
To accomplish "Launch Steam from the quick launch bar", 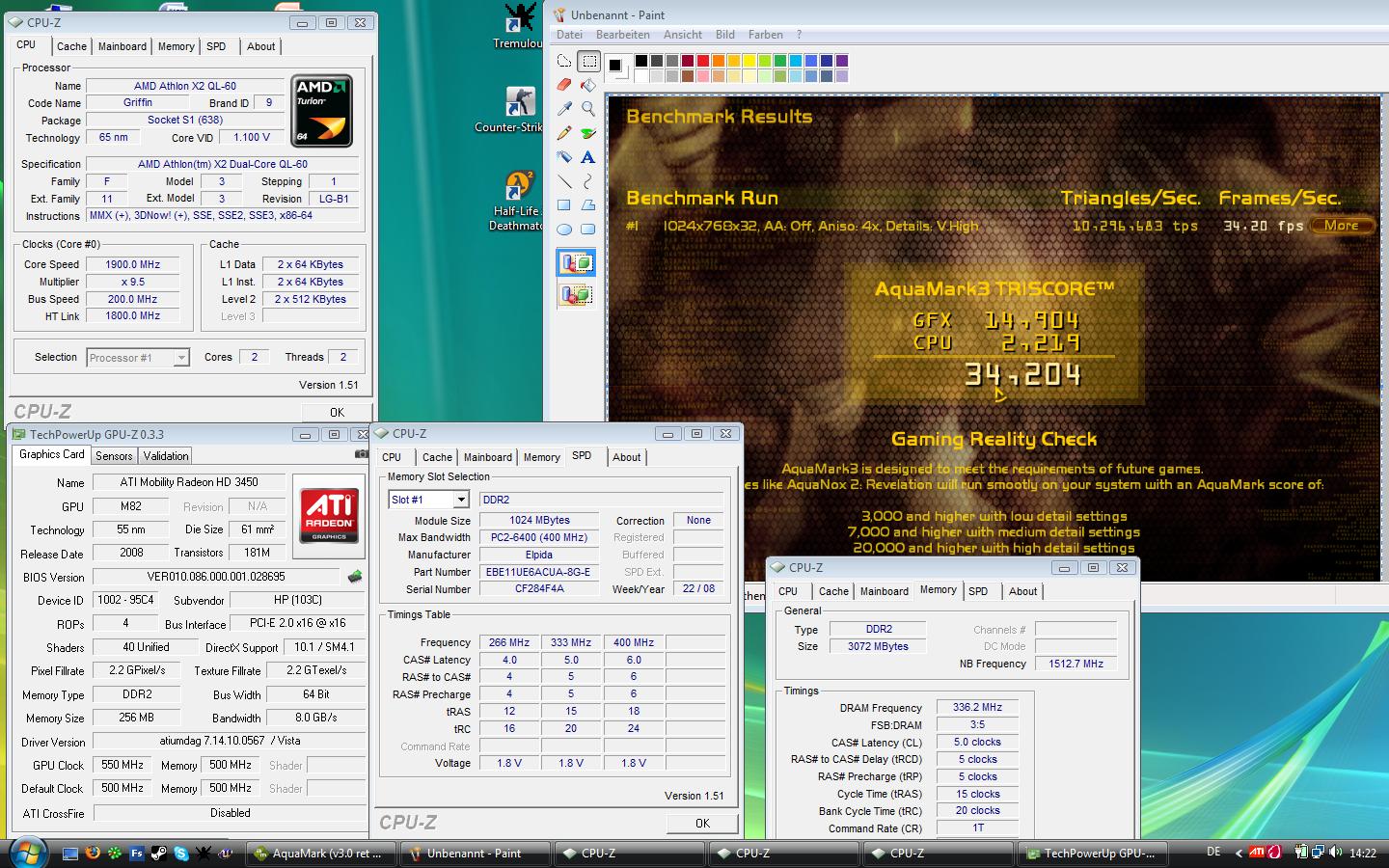I will tap(158, 853).
